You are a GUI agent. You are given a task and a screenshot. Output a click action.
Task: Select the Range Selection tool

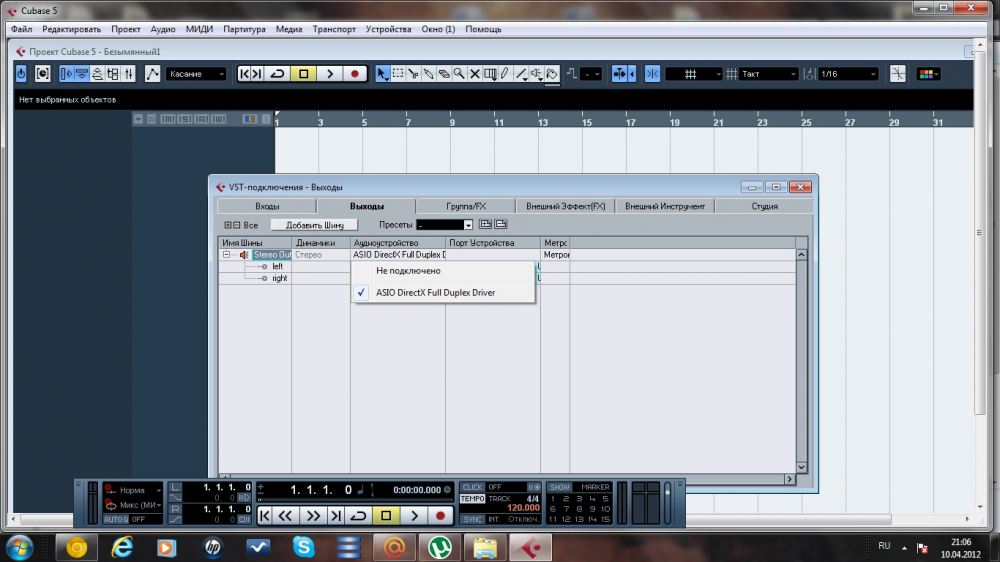(398, 74)
